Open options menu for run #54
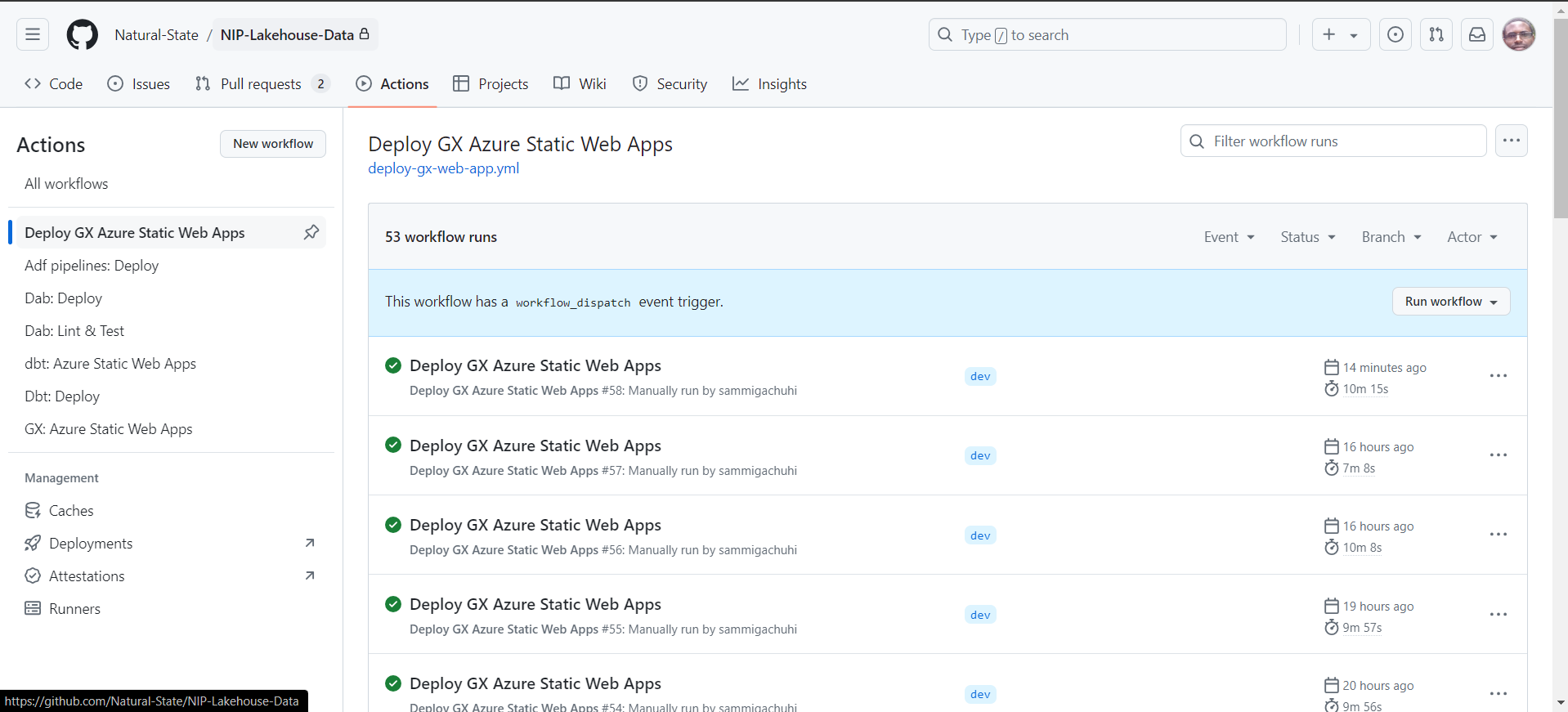The height and width of the screenshot is (712, 1568). click(x=1499, y=694)
